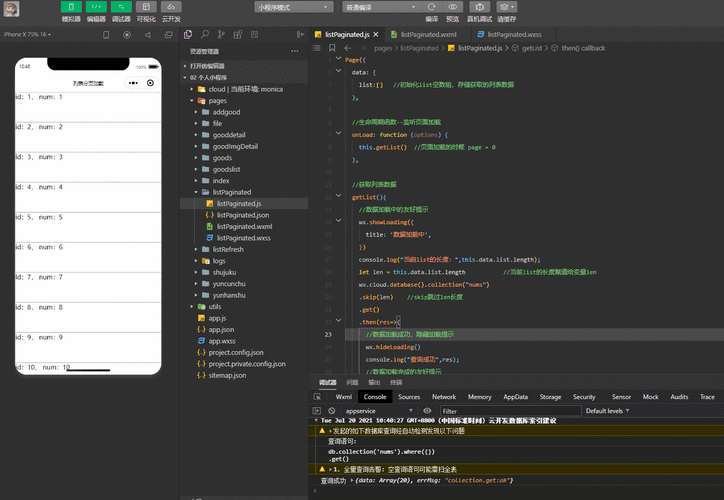The width and height of the screenshot is (724, 500).
Task: Toggle the simulator panel button
Action: coord(71,7)
